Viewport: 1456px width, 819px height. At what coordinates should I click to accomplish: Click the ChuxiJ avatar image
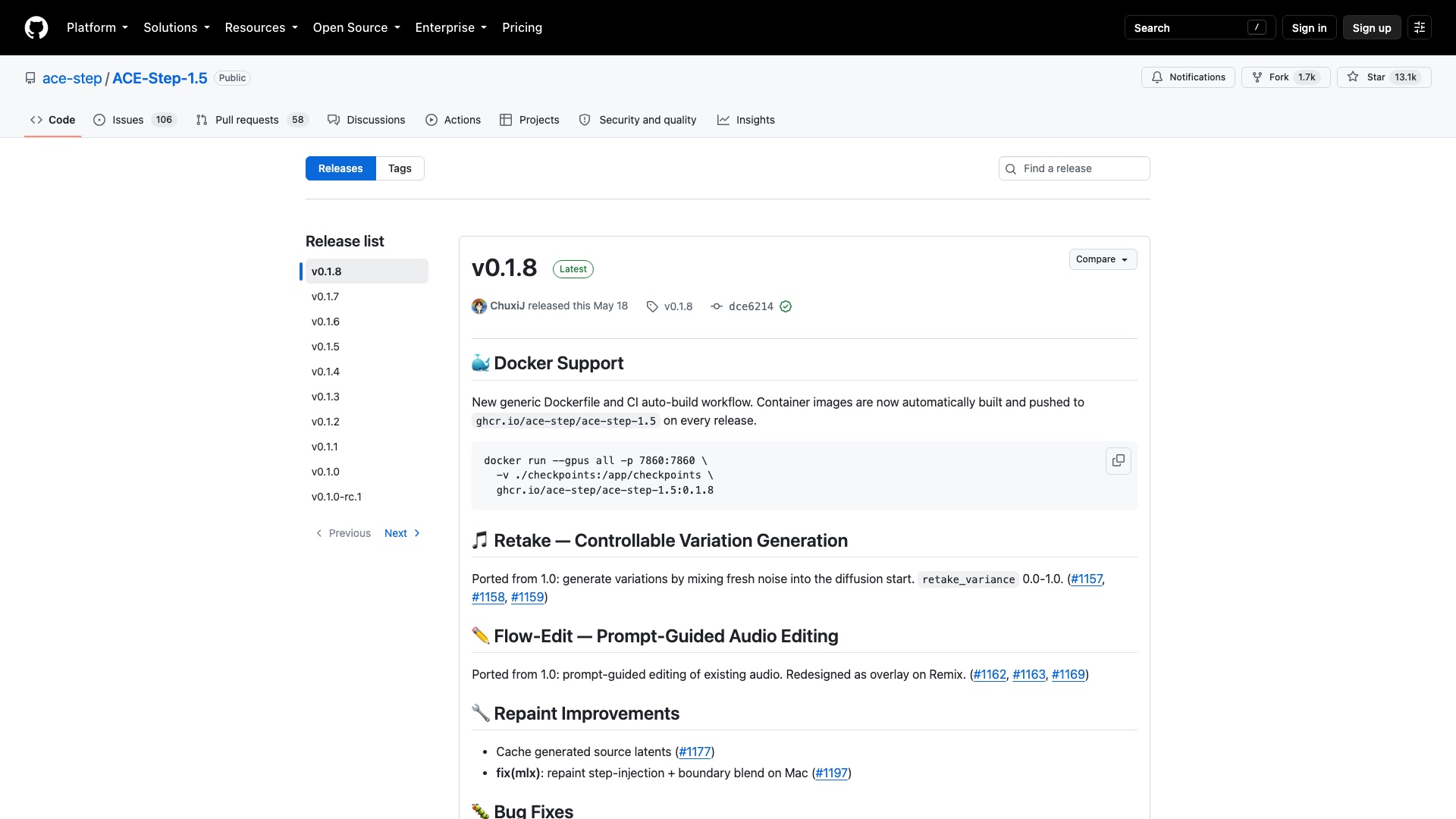[x=479, y=306]
